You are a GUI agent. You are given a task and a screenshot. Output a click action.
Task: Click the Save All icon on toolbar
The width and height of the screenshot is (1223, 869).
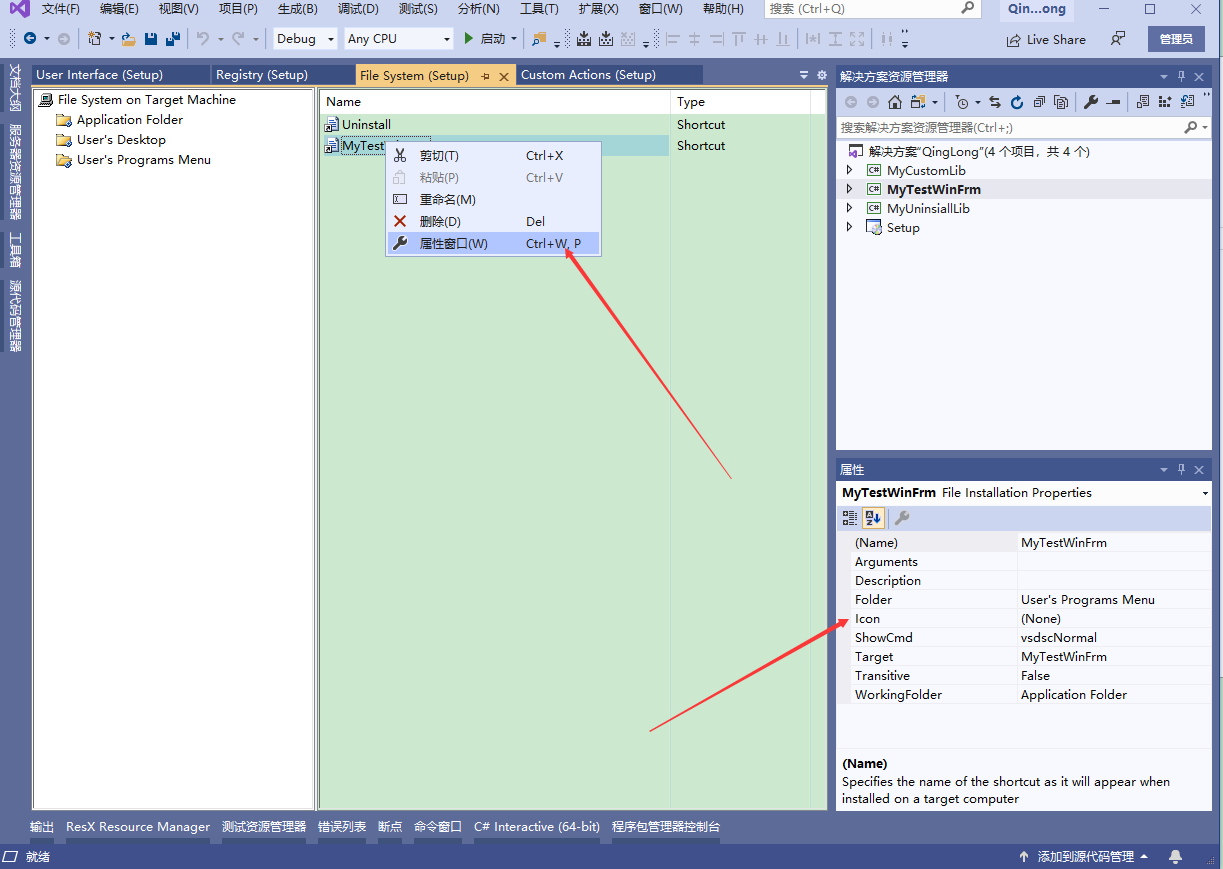pos(171,38)
